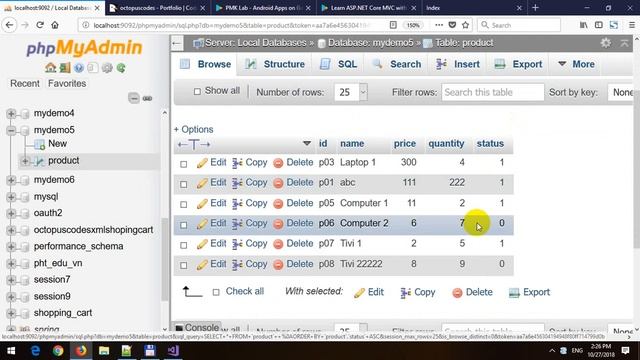Viewport: 640px width, 360px height.
Task: Open Number of rows dropdown
Action: pyautogui.click(x=351, y=92)
